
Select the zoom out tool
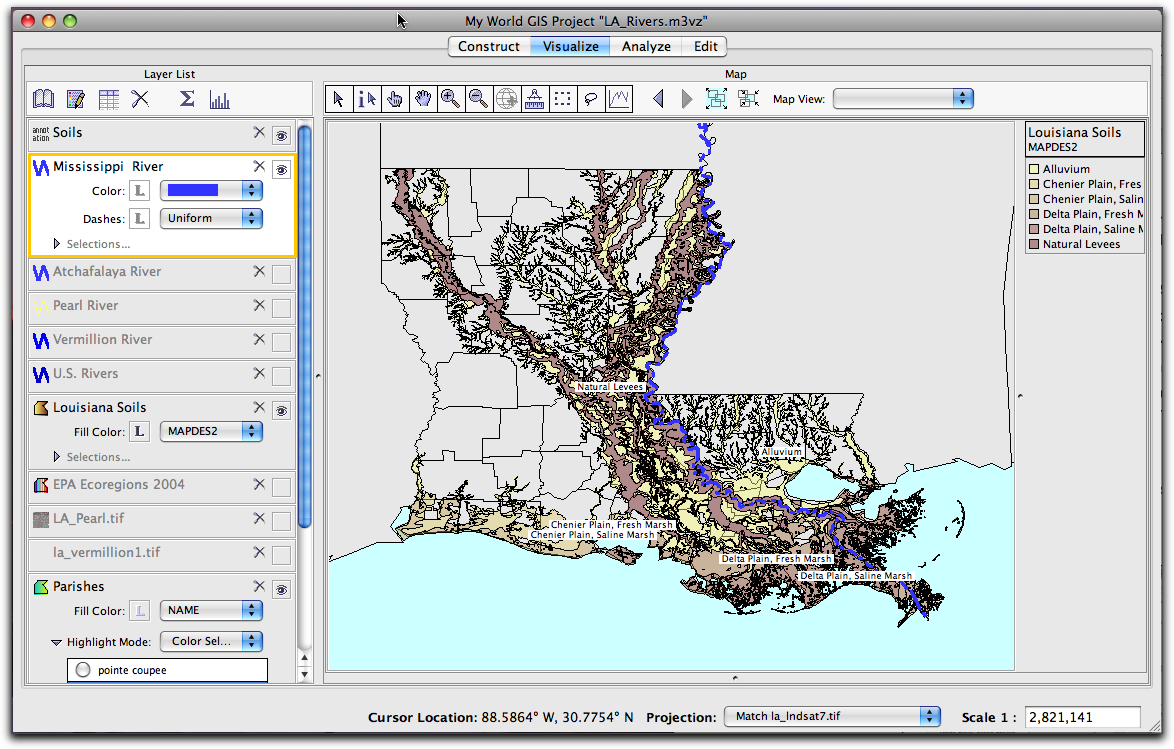[x=479, y=98]
